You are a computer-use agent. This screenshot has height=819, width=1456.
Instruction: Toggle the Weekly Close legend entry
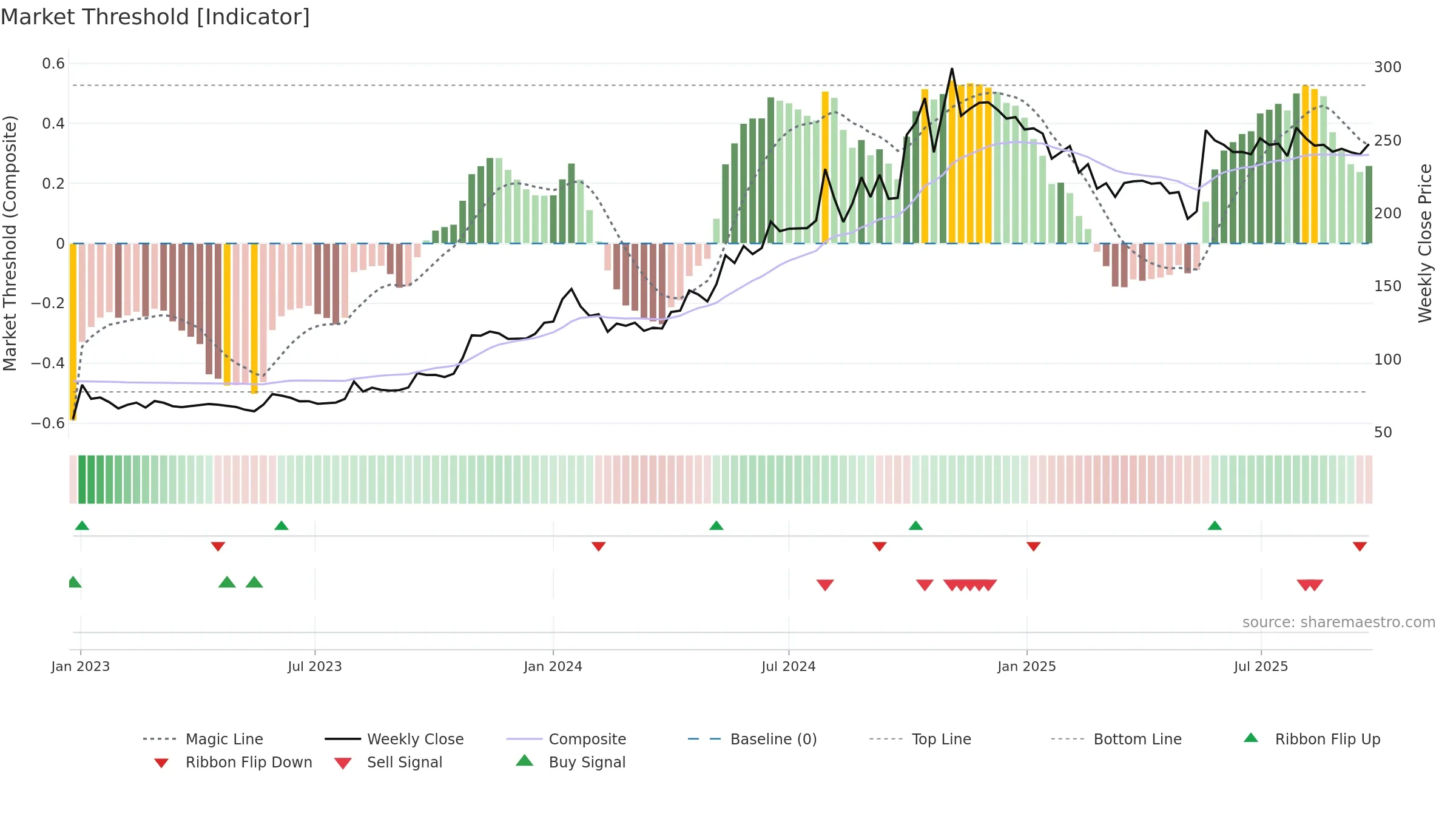[x=394, y=739]
